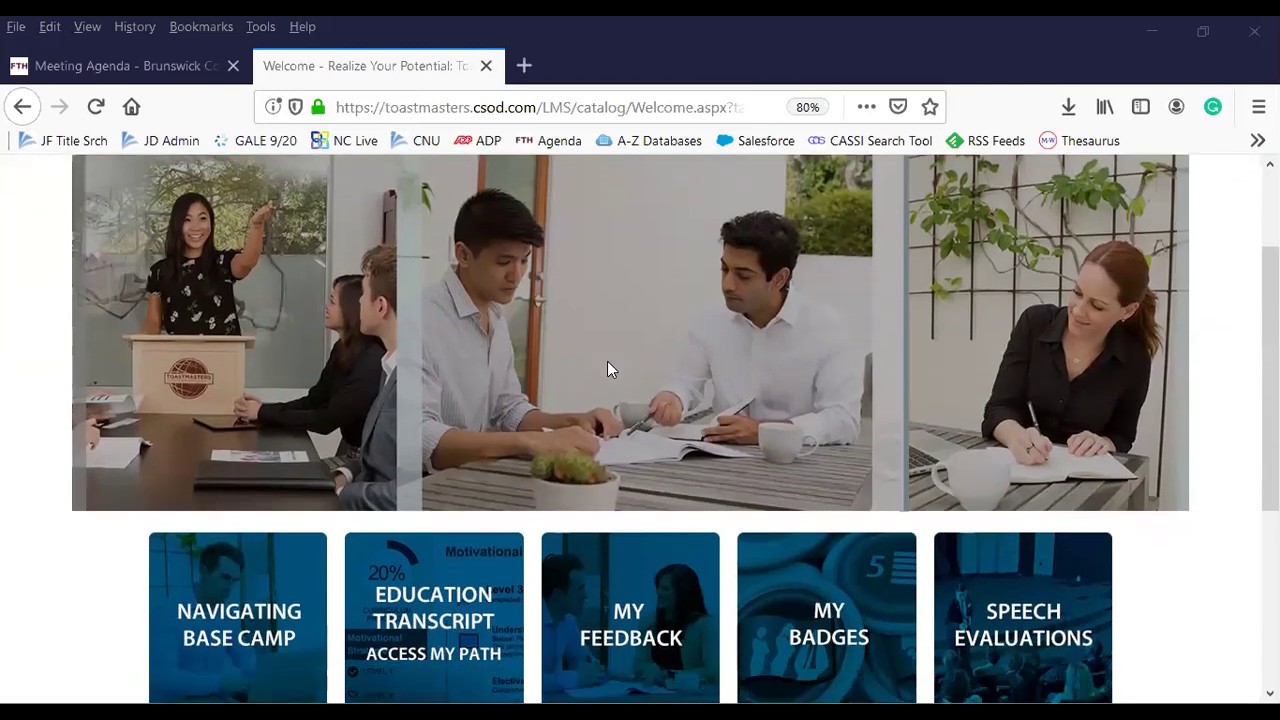1280x720 pixels.
Task: Click the page's vertical scrollbar thumb
Action: point(1270,378)
